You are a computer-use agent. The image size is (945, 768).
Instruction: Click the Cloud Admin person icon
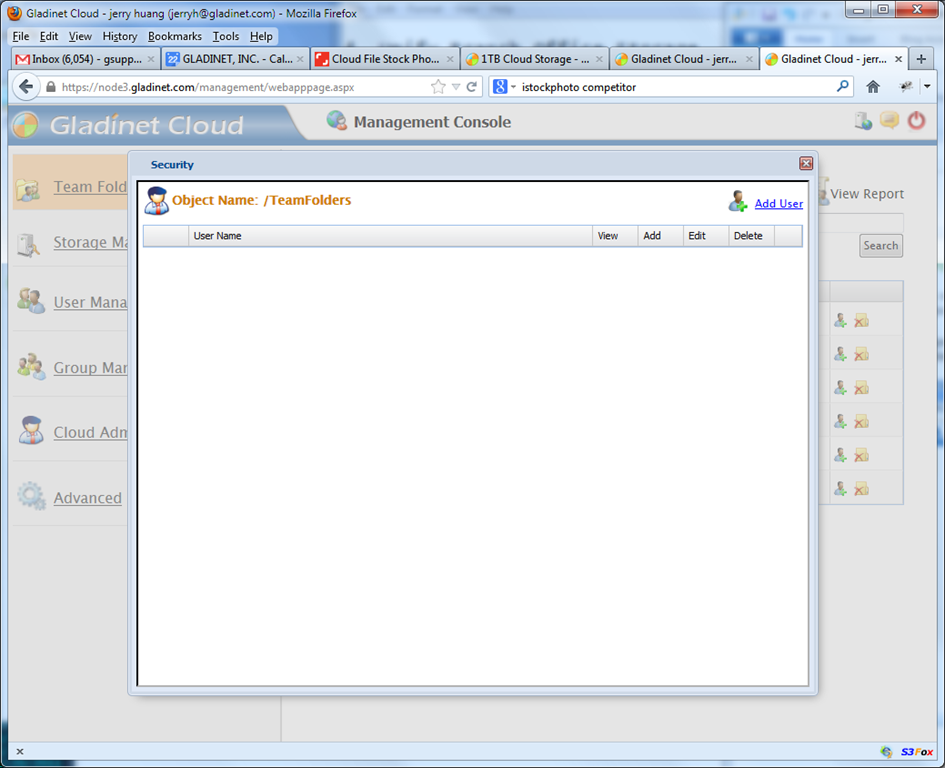point(31,430)
